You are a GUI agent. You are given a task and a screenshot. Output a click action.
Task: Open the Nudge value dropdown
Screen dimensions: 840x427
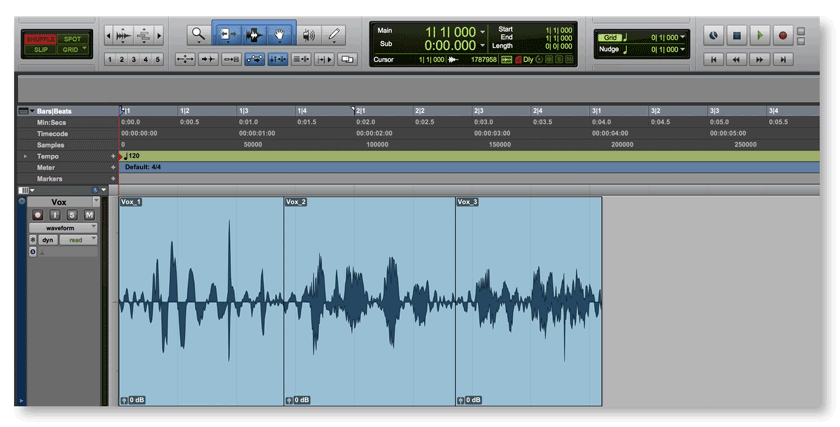click(x=682, y=49)
